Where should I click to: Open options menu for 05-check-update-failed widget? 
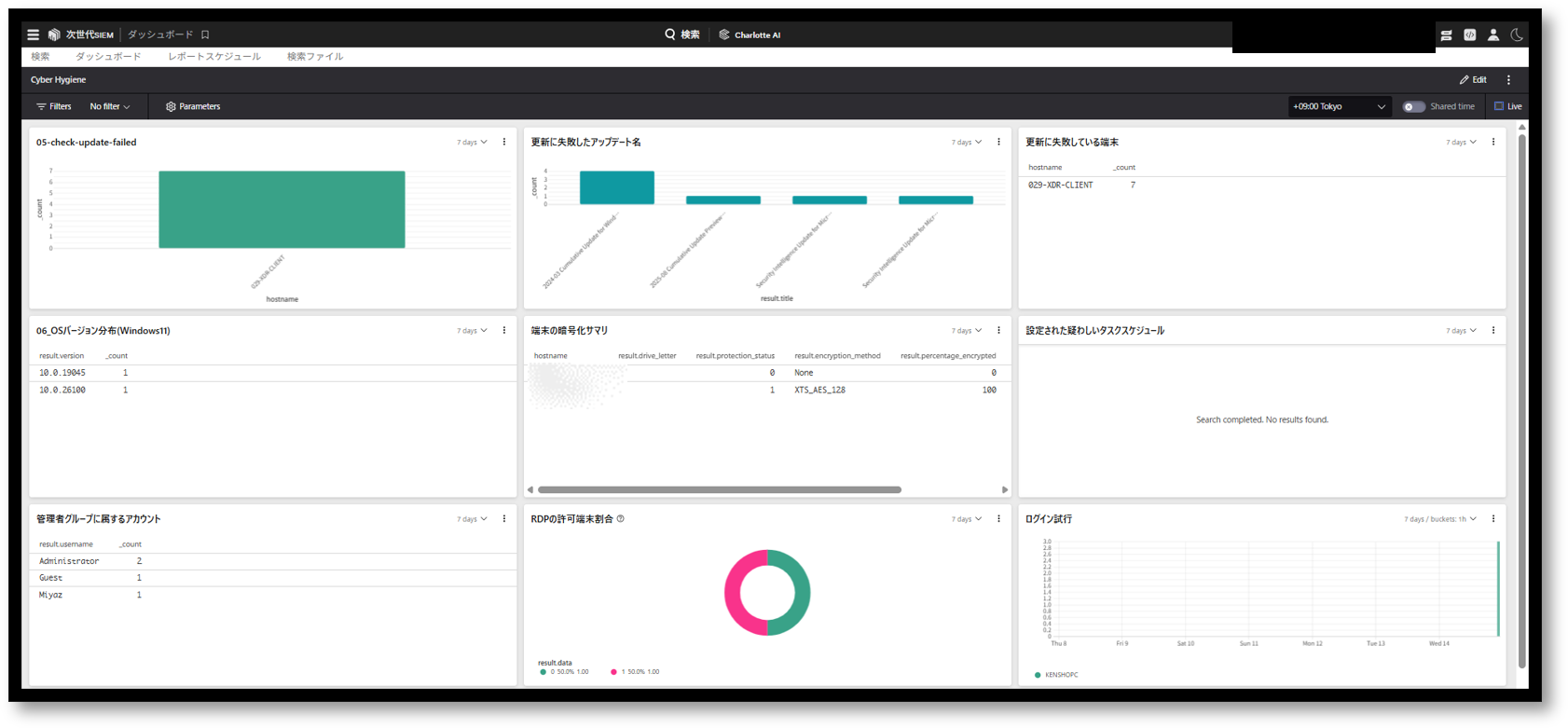coord(504,143)
